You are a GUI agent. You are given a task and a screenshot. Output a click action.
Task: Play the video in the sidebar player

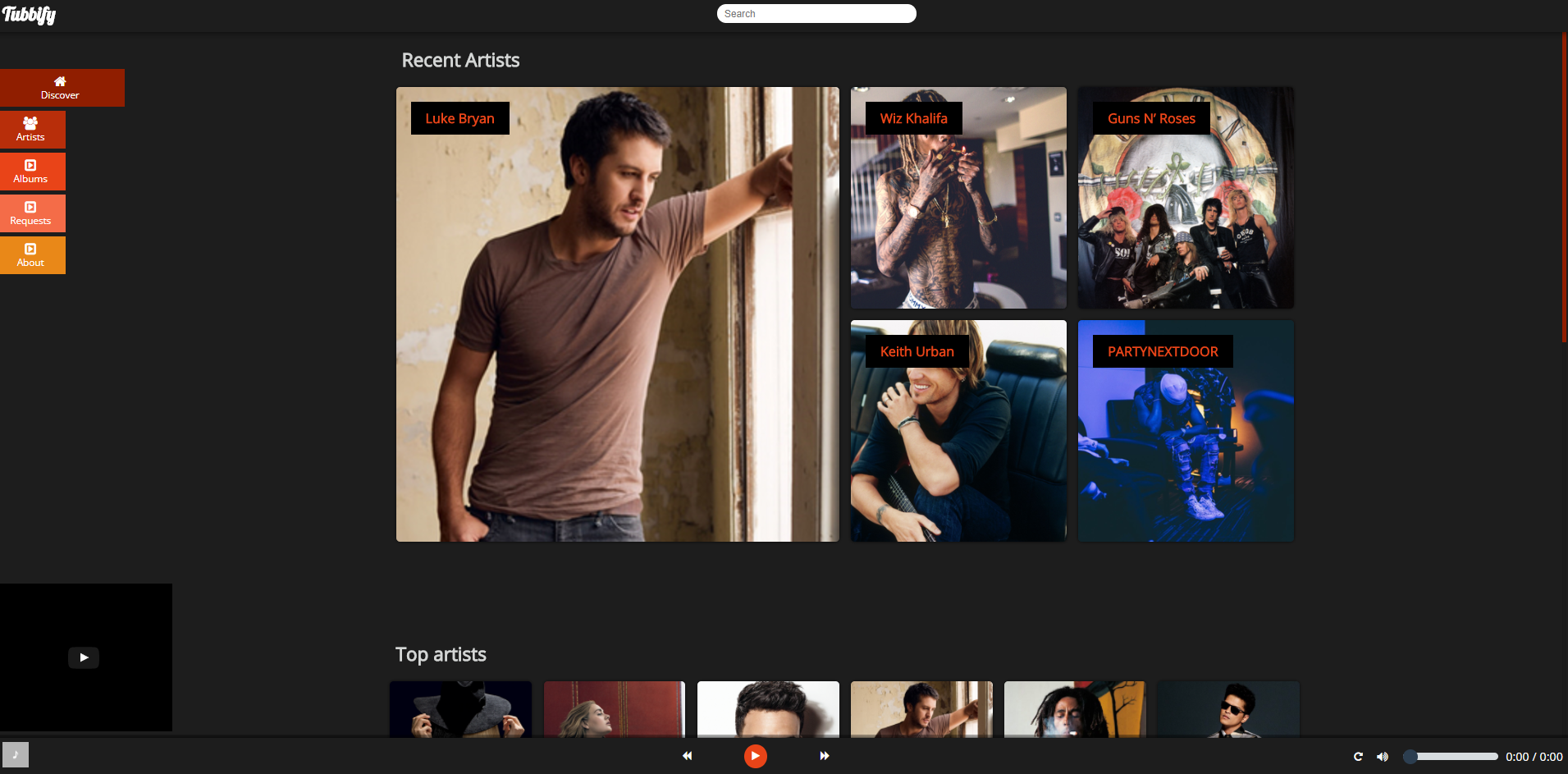point(84,657)
